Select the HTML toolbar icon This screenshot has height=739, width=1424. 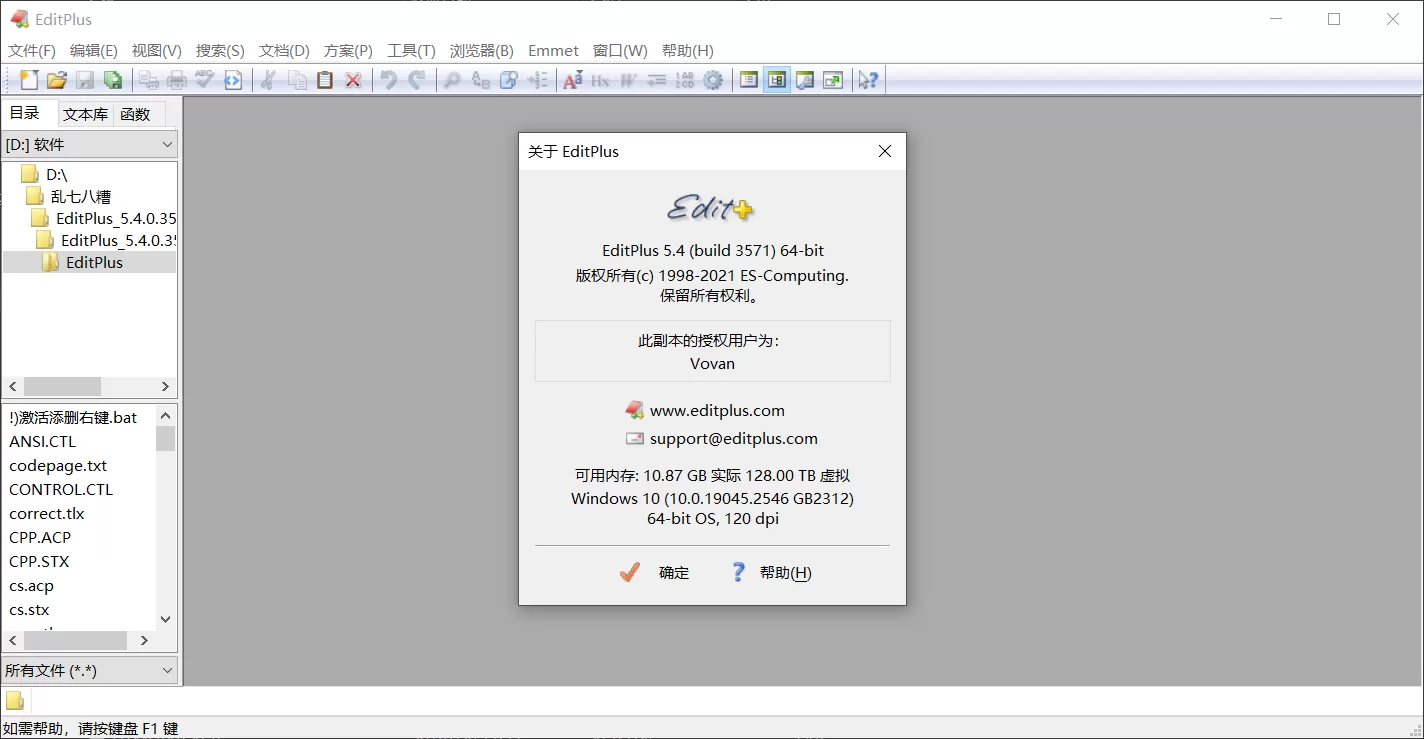(x=232, y=80)
